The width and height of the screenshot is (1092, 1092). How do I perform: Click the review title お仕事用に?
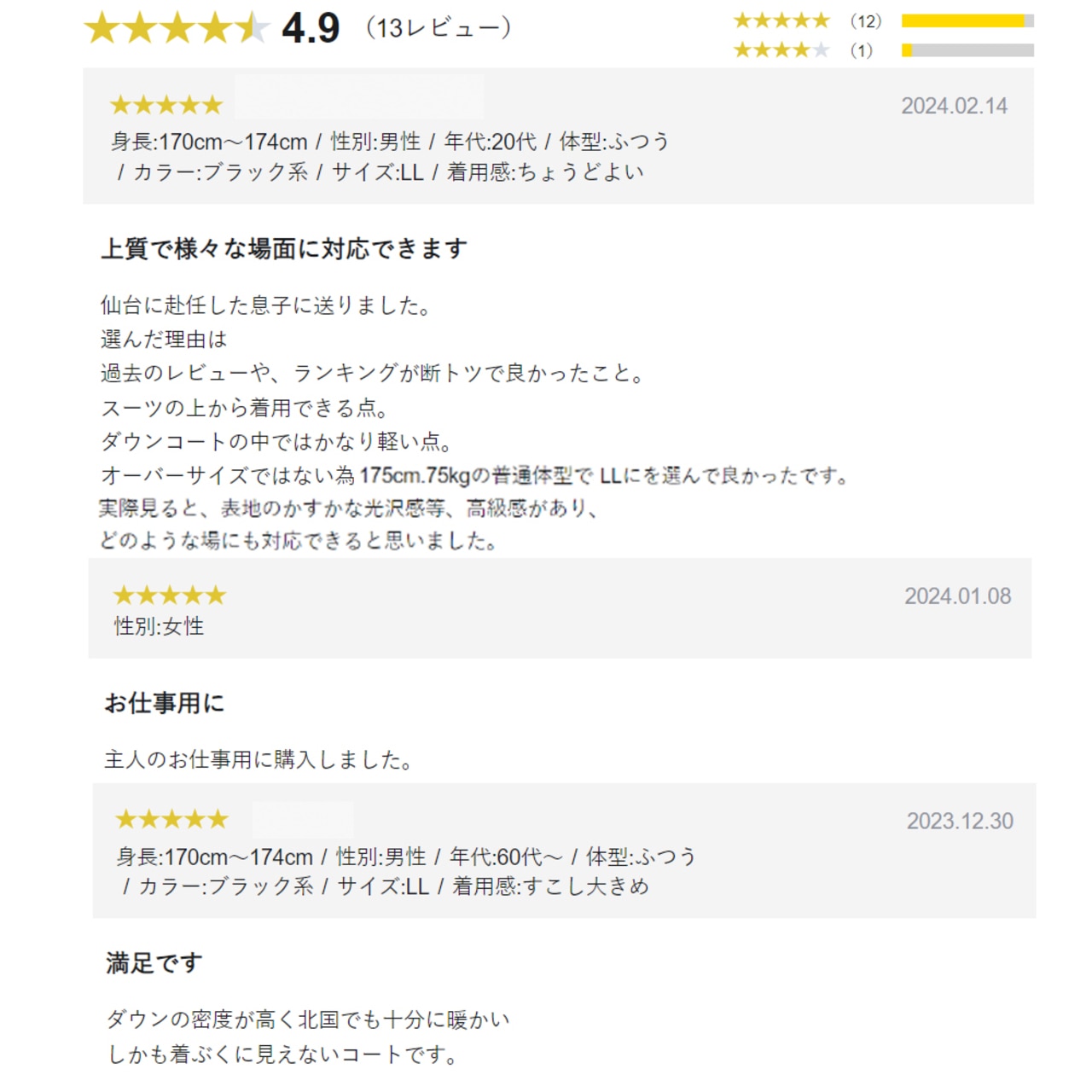[x=165, y=703]
